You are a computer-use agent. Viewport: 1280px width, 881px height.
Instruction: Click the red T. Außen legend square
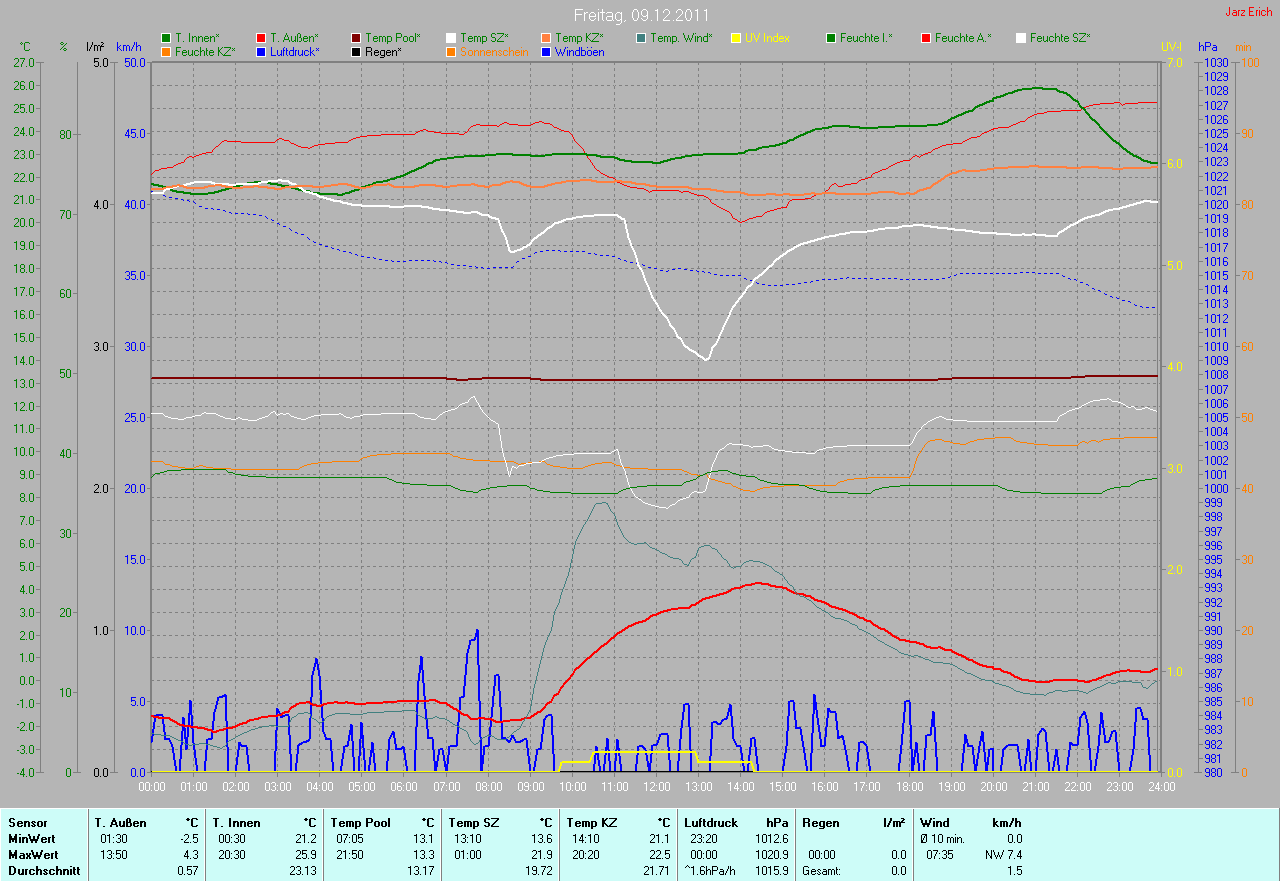pyautogui.click(x=261, y=38)
